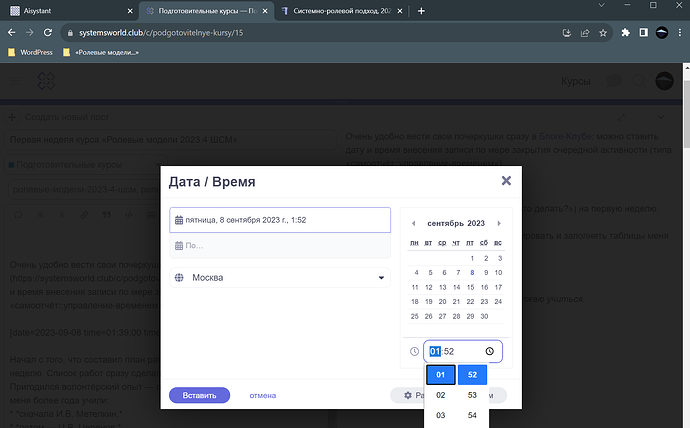Pick September 15 in the calendar

[x=471, y=287]
